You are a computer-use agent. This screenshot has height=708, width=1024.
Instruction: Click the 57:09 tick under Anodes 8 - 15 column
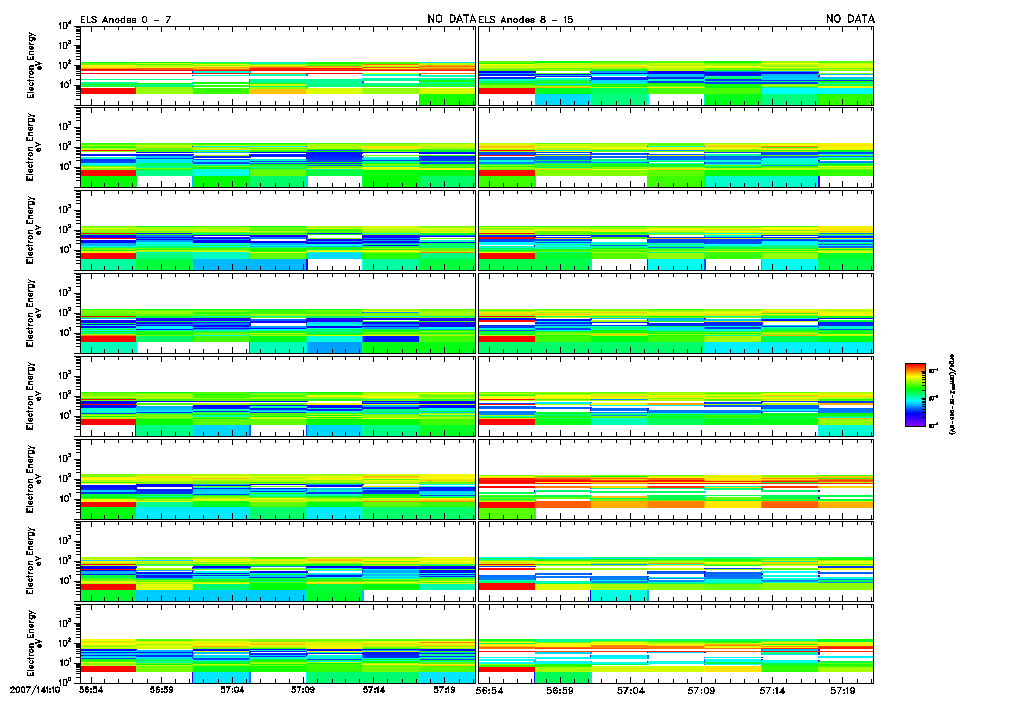click(x=701, y=690)
